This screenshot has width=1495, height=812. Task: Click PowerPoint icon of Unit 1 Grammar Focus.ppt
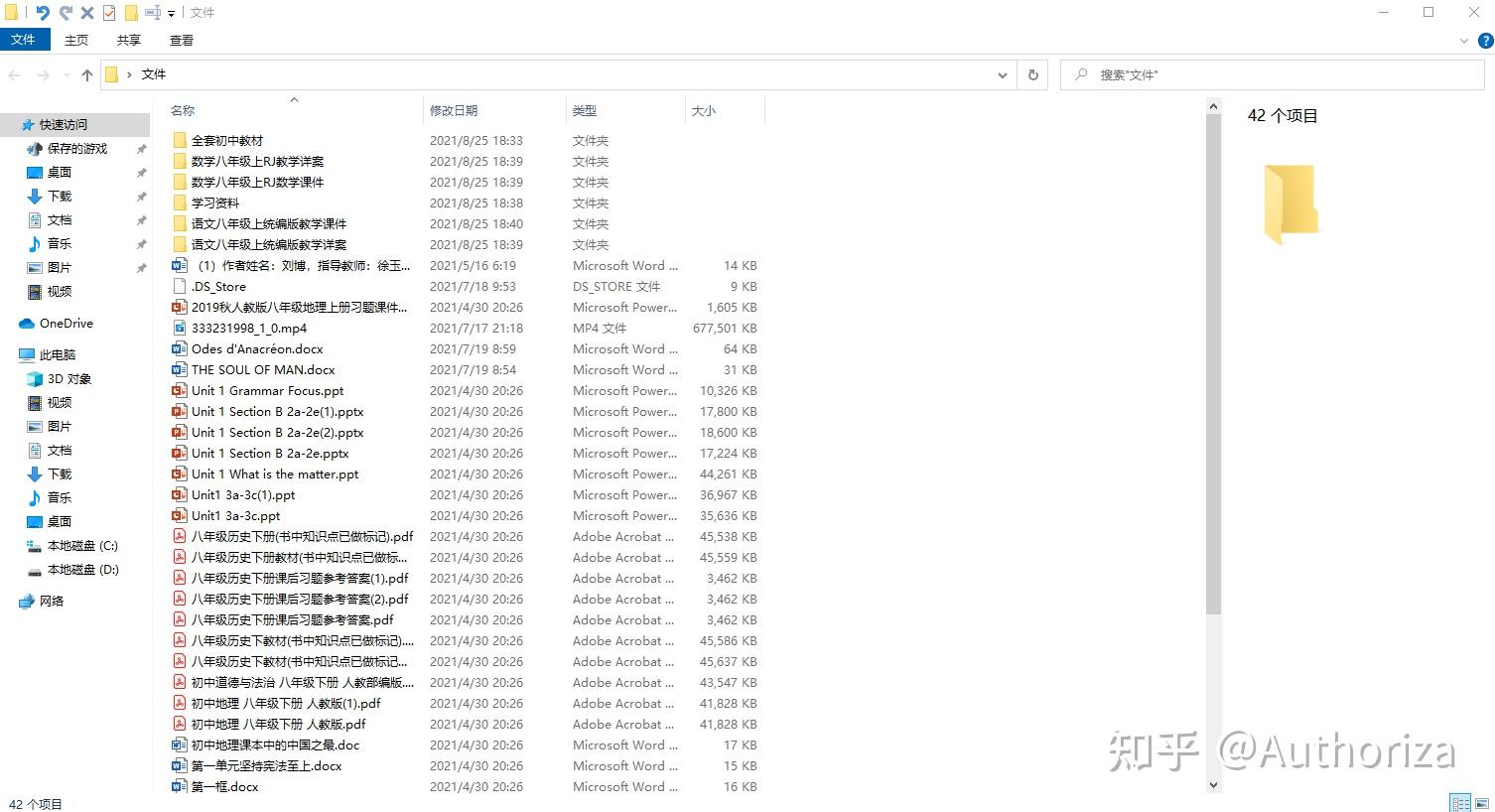(180, 390)
